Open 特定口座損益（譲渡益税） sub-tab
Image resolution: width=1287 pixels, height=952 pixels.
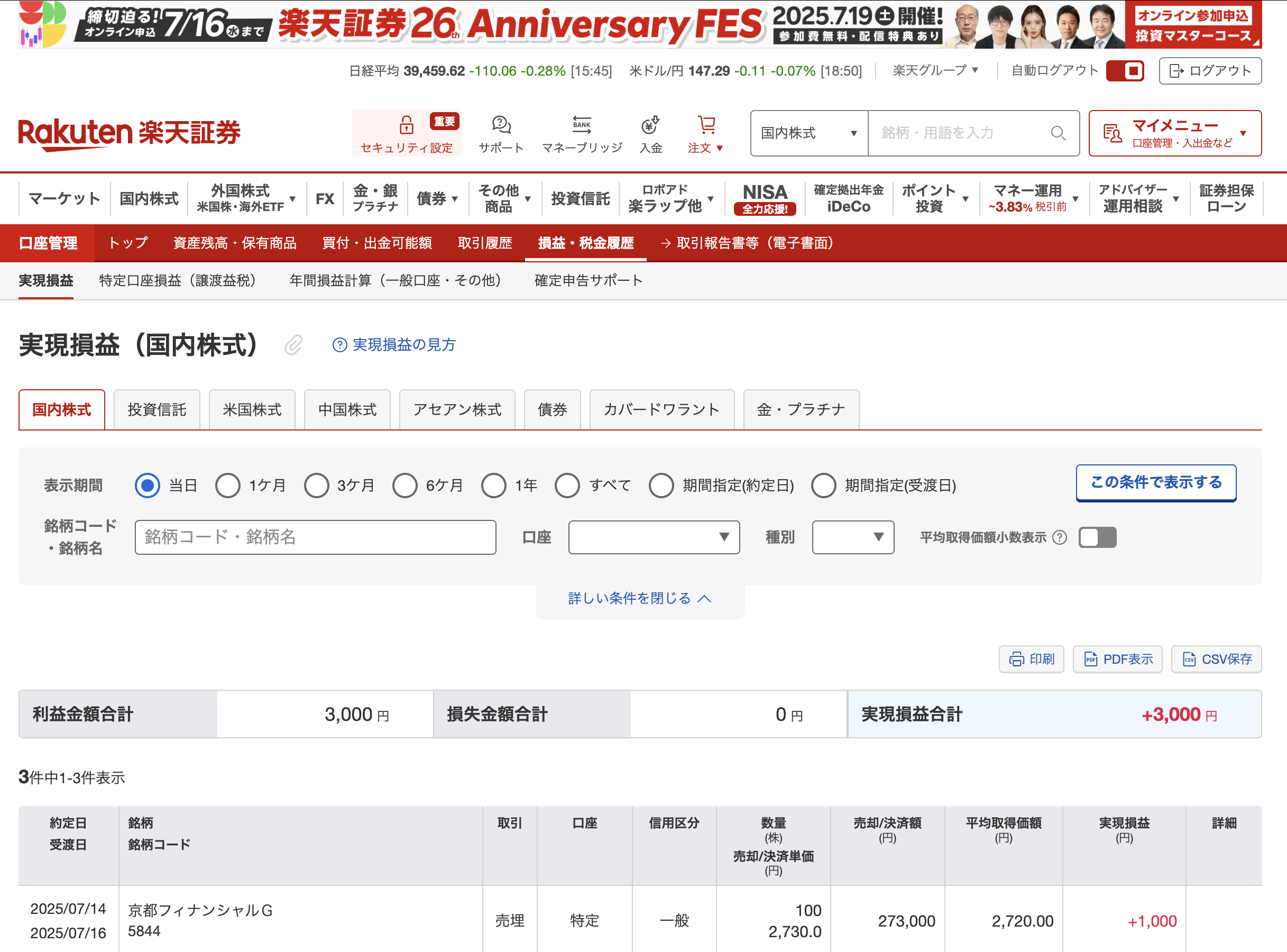(x=181, y=281)
